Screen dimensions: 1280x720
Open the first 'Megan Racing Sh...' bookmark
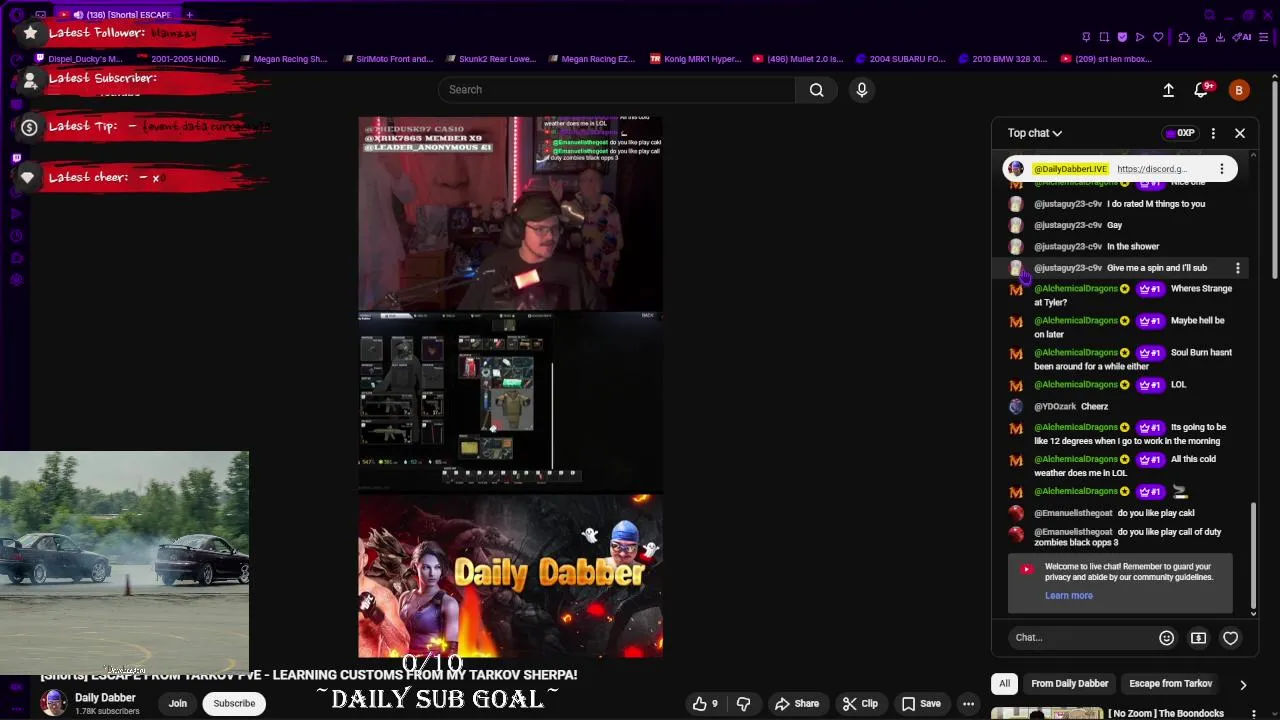pos(282,59)
